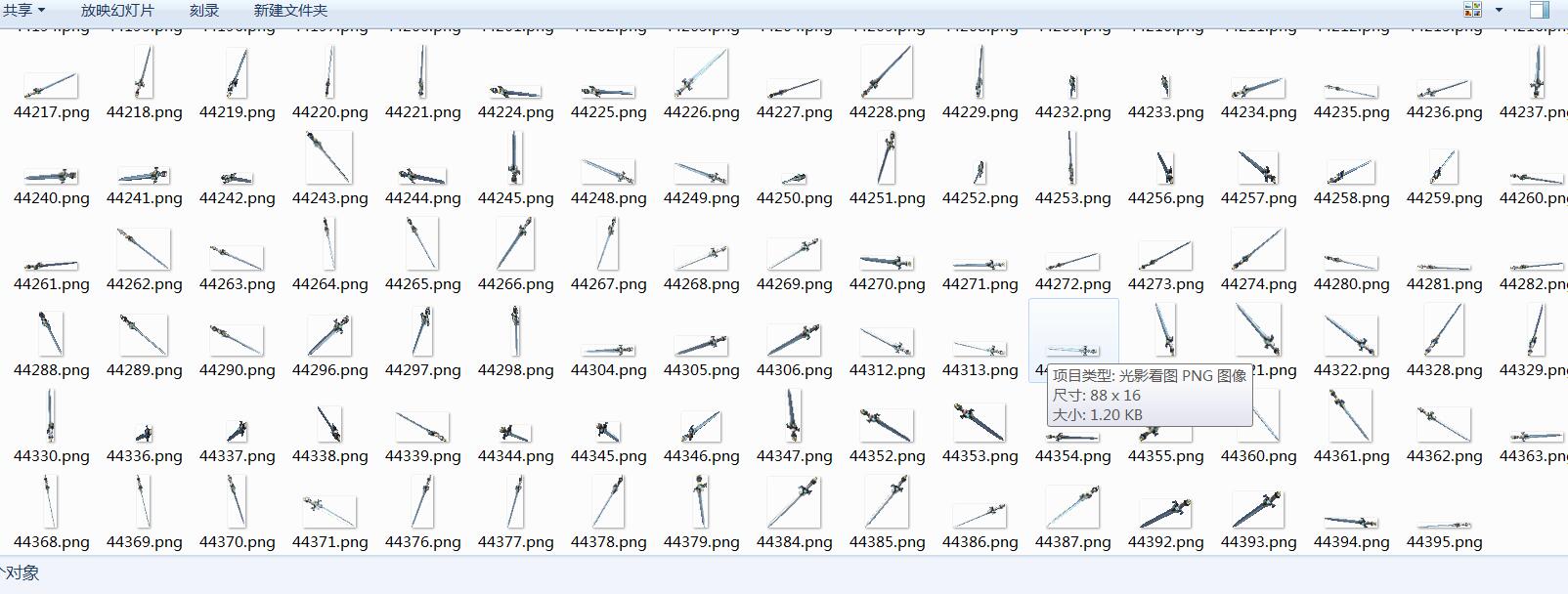Select the 44322.png image
Image resolution: width=1568 pixels, height=594 pixels.
point(1351,335)
